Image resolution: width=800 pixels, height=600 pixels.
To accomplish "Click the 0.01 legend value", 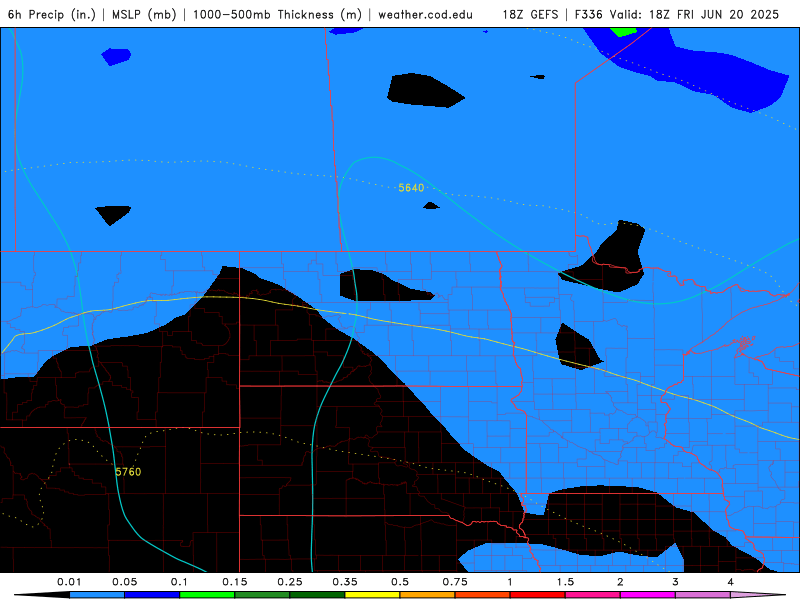I will tap(69, 582).
